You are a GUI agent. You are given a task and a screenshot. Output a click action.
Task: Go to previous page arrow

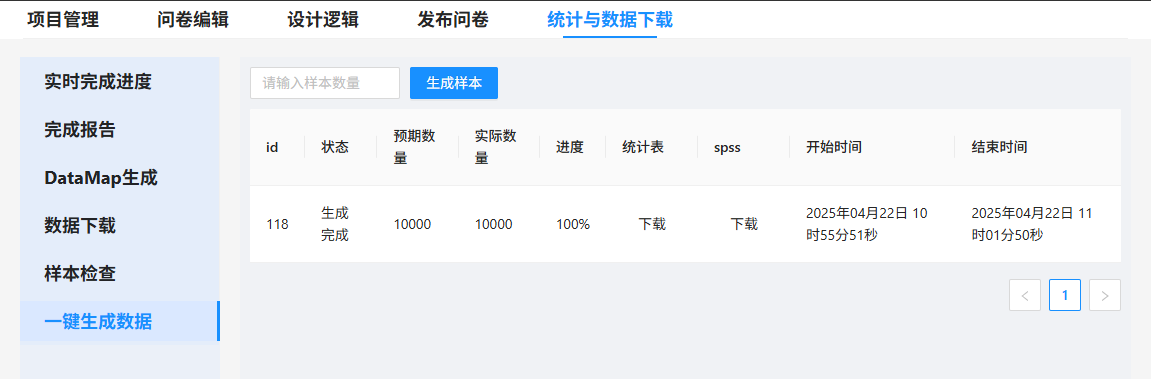(x=1025, y=295)
